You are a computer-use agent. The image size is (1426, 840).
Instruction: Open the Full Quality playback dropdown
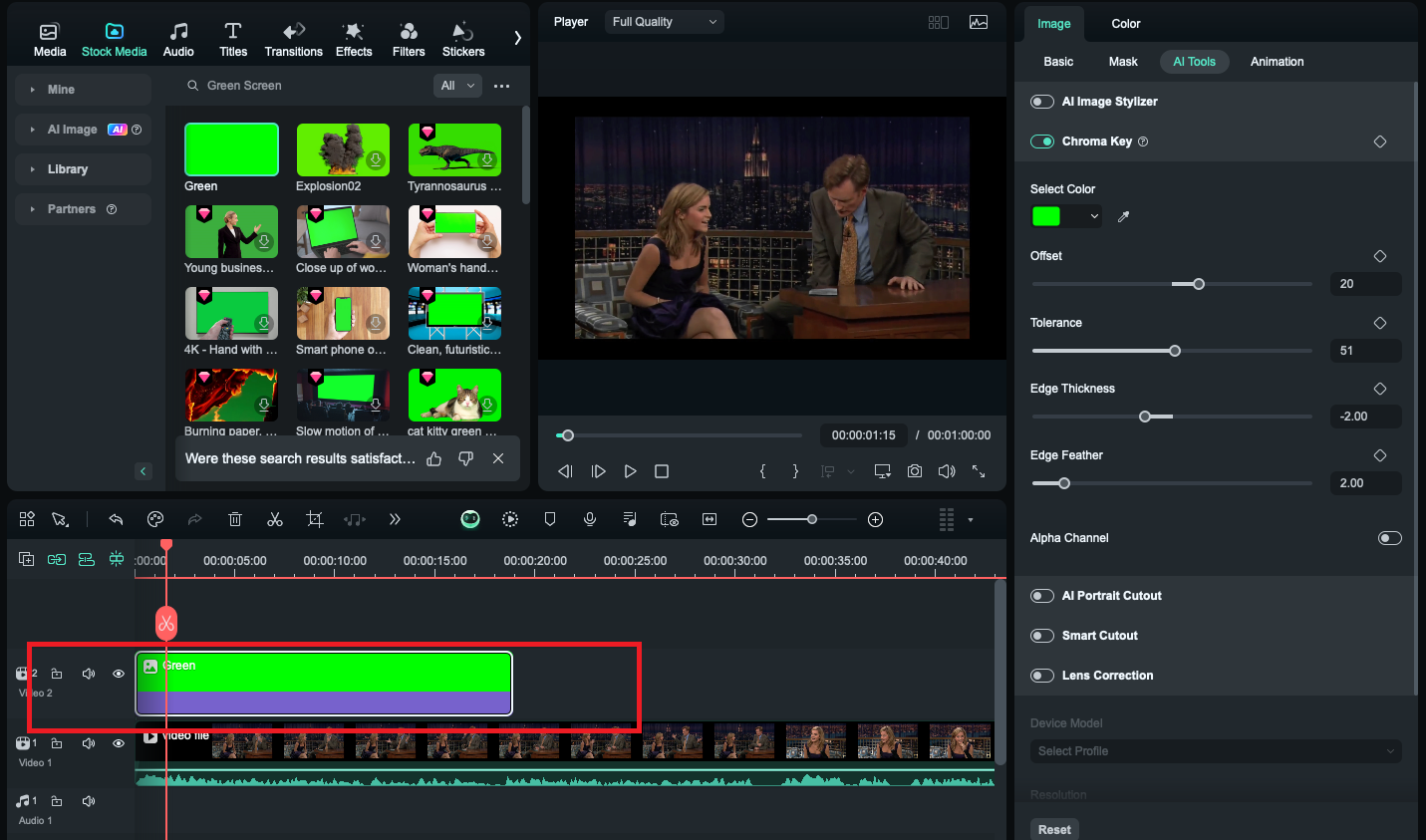tap(663, 21)
